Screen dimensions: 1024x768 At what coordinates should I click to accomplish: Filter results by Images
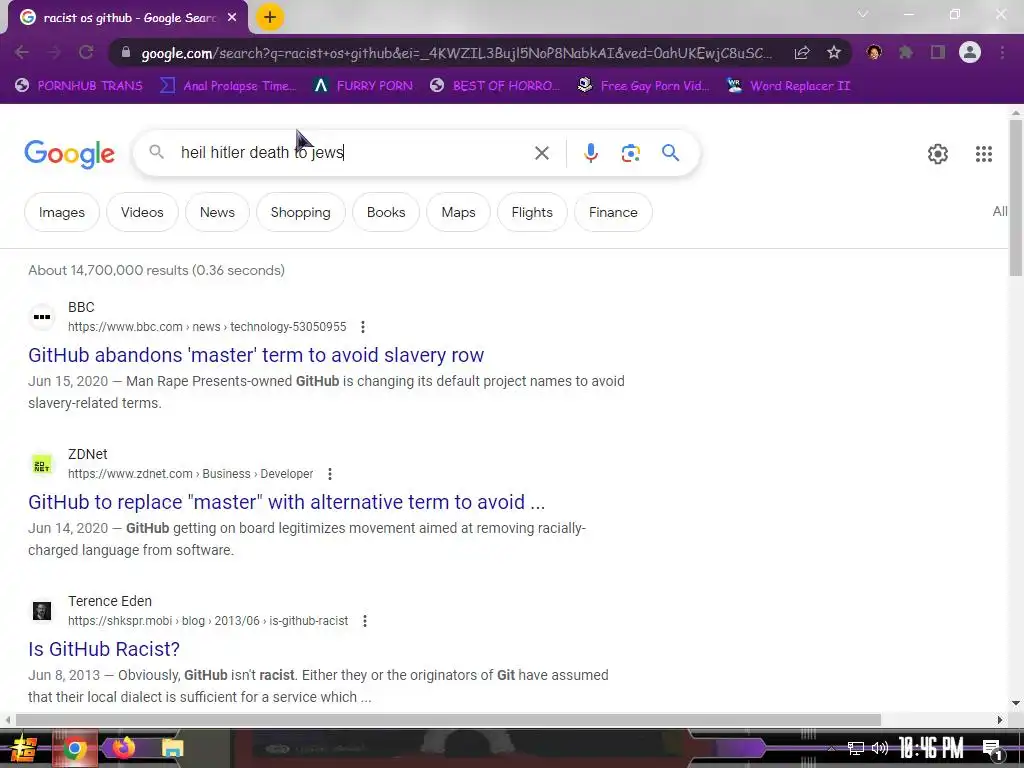61,212
